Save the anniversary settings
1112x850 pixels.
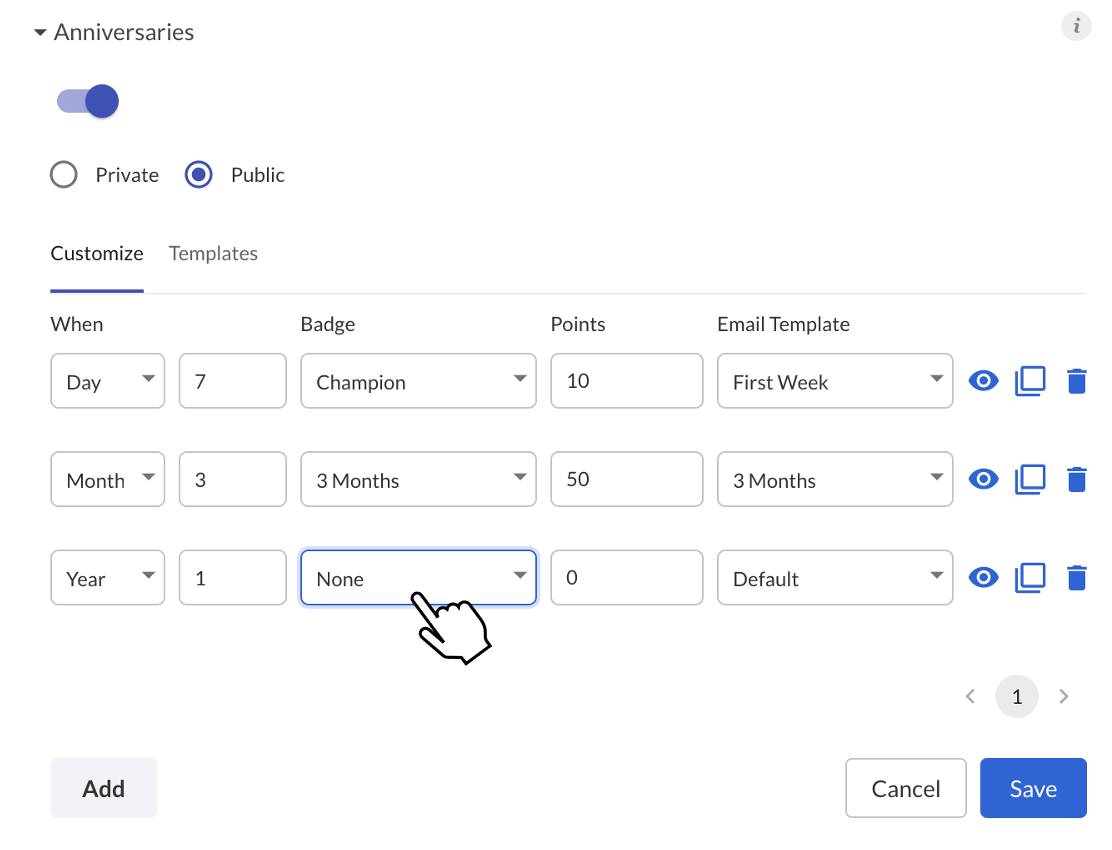1033,788
